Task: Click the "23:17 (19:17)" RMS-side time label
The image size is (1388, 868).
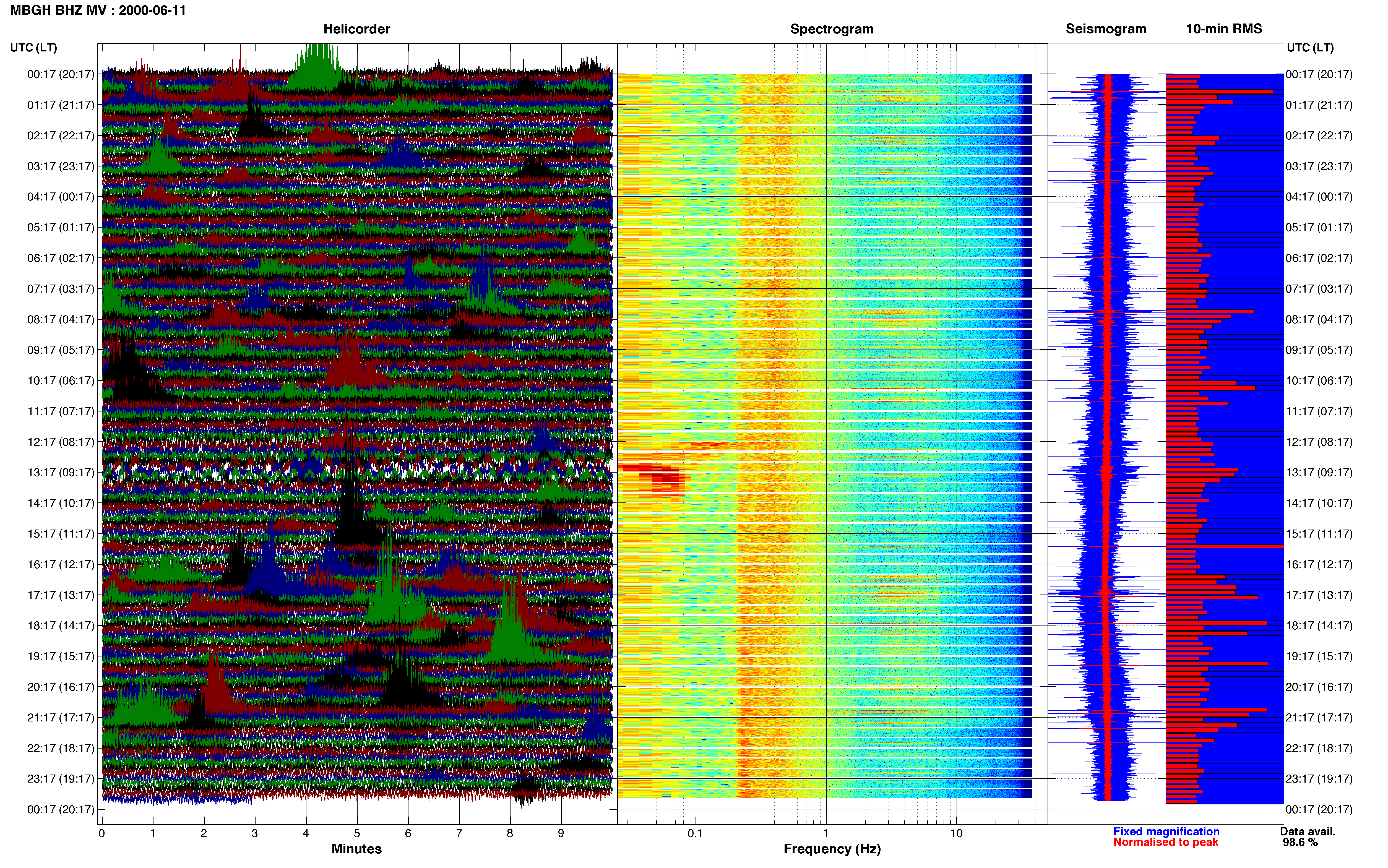Action: [x=1319, y=779]
